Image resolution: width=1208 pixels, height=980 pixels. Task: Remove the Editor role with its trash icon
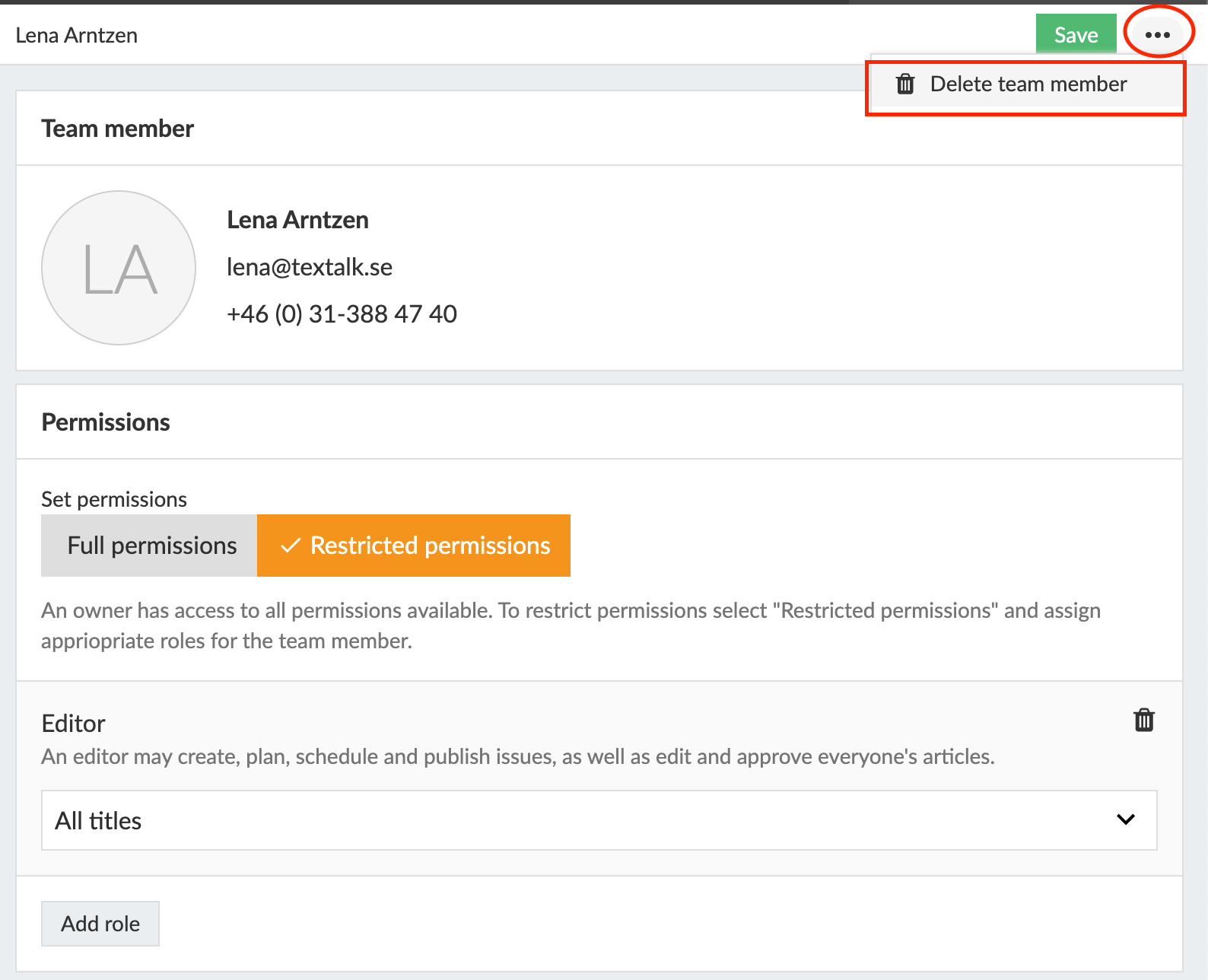tap(1143, 720)
